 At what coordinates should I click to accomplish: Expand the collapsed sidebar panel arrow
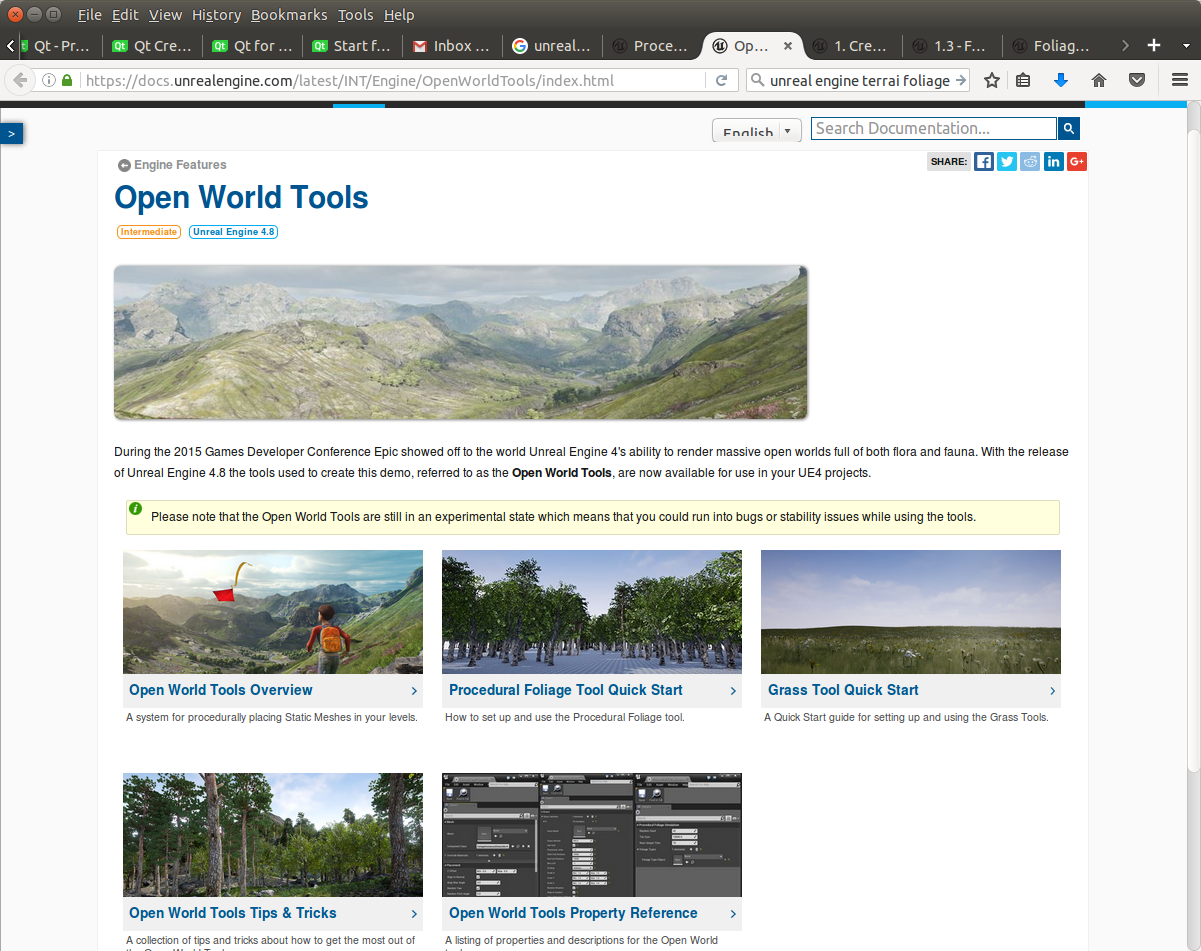click(x=11, y=133)
